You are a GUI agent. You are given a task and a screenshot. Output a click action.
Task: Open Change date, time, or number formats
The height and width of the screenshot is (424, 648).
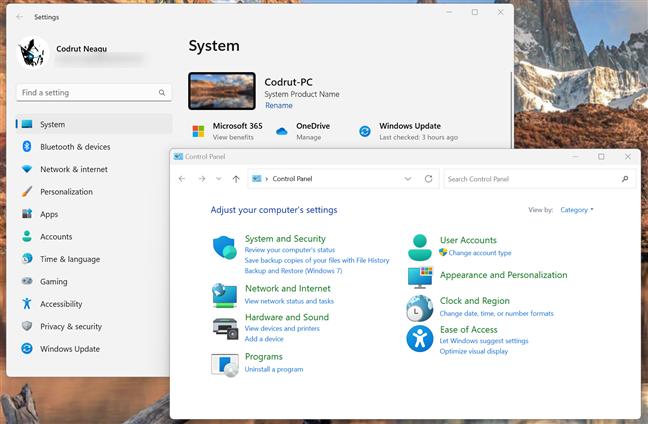pos(497,313)
